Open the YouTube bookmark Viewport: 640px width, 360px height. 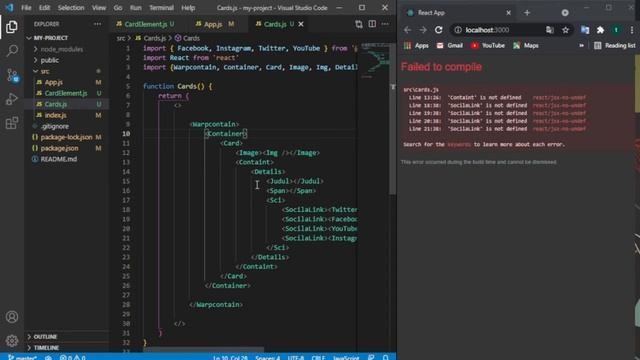pyautogui.click(x=488, y=45)
